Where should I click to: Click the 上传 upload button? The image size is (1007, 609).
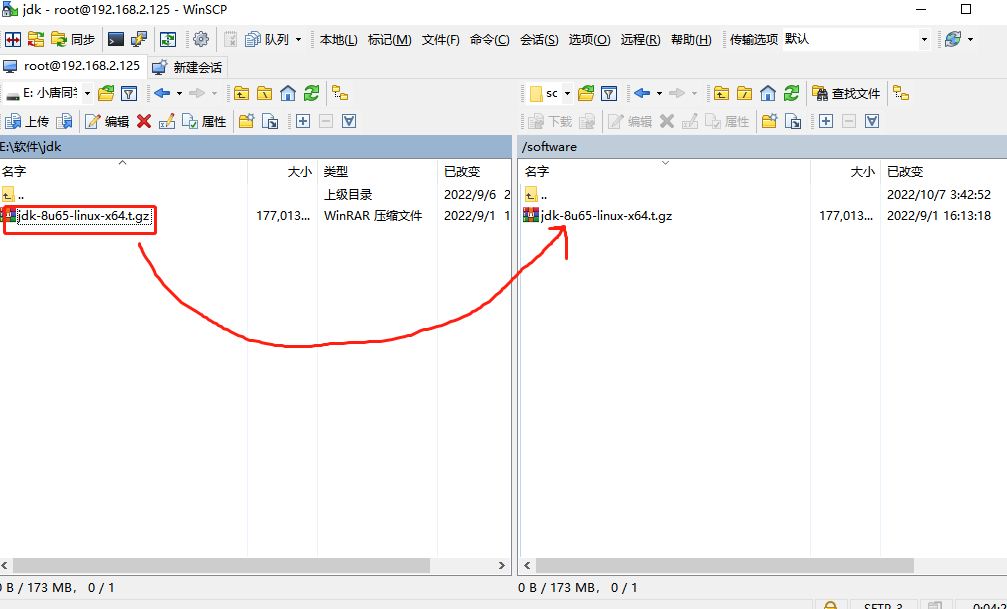27,121
